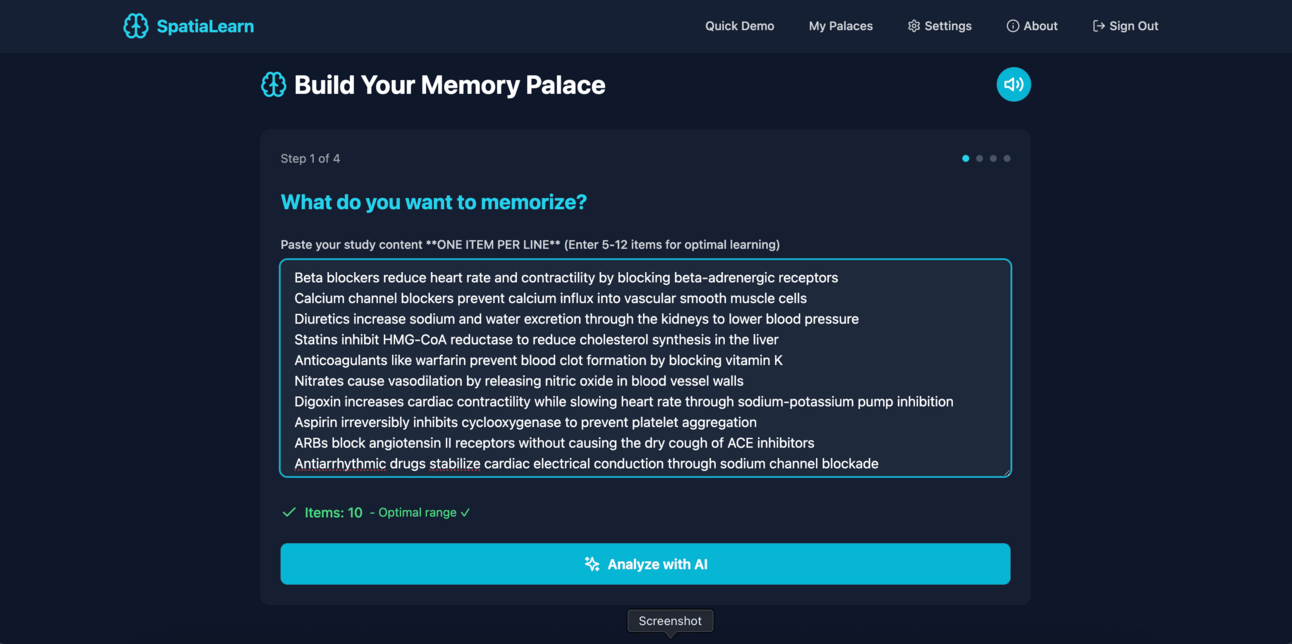Select the fourth step indicator dot
Viewport: 1292px width, 644px height.
pos(1007,158)
